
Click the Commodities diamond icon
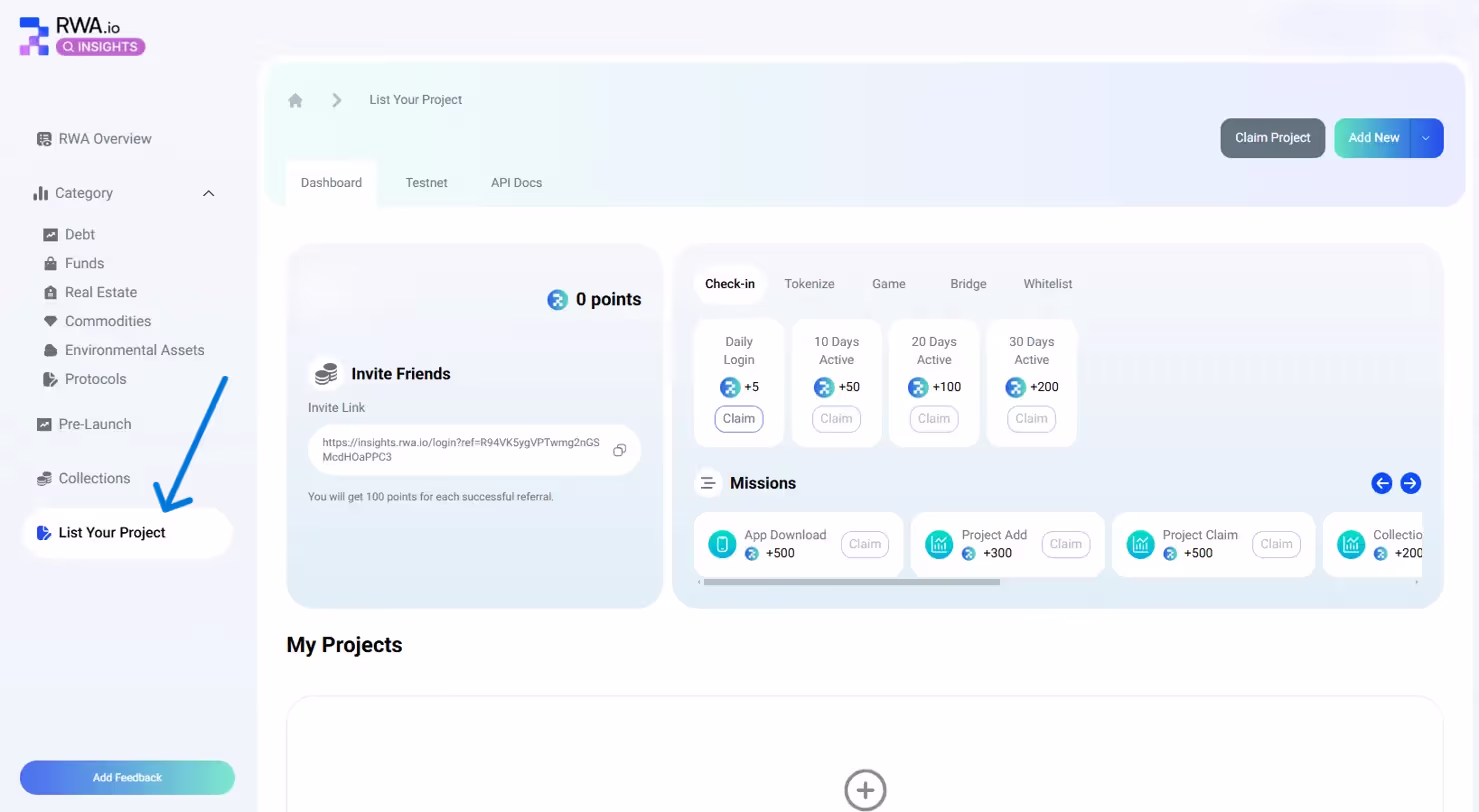50,322
